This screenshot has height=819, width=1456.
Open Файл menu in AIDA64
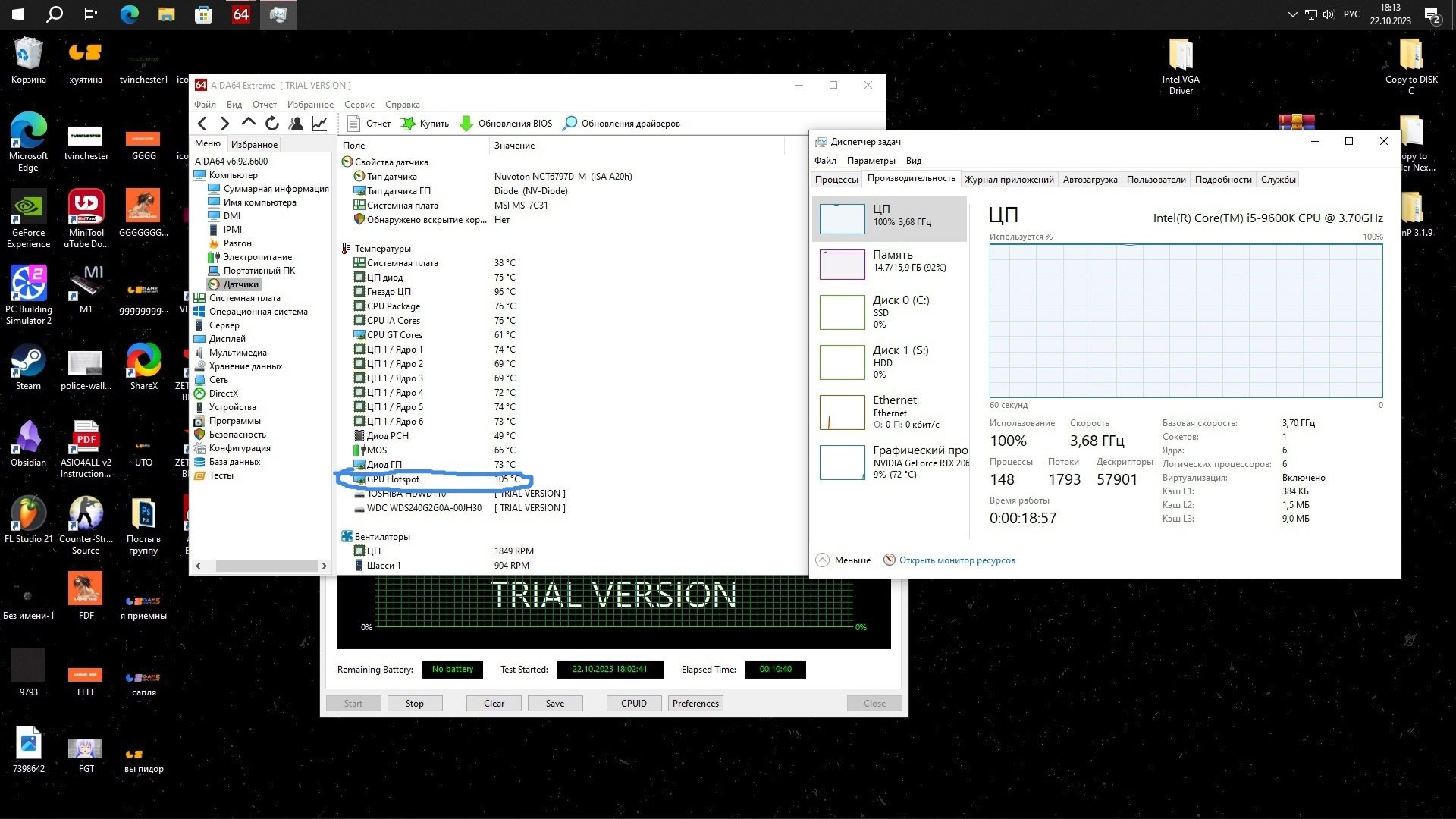205,105
